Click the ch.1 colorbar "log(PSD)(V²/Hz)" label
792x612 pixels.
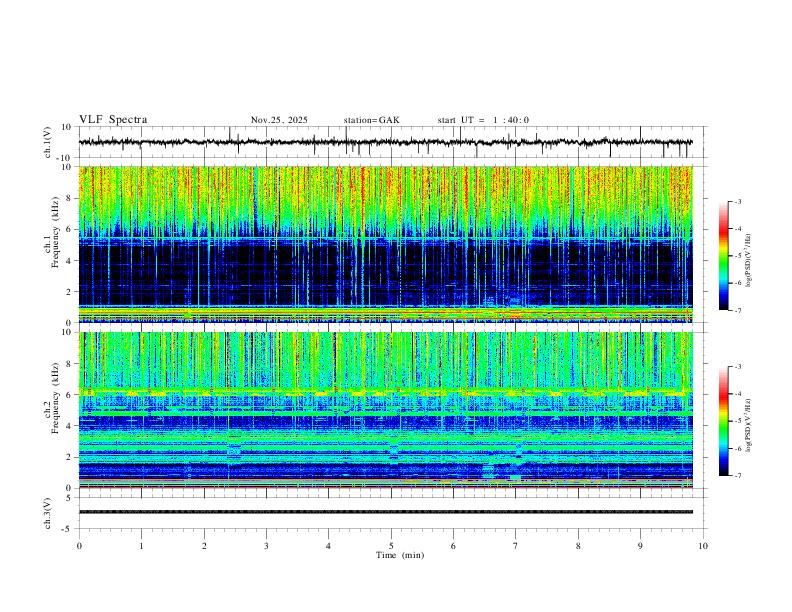[749, 261]
